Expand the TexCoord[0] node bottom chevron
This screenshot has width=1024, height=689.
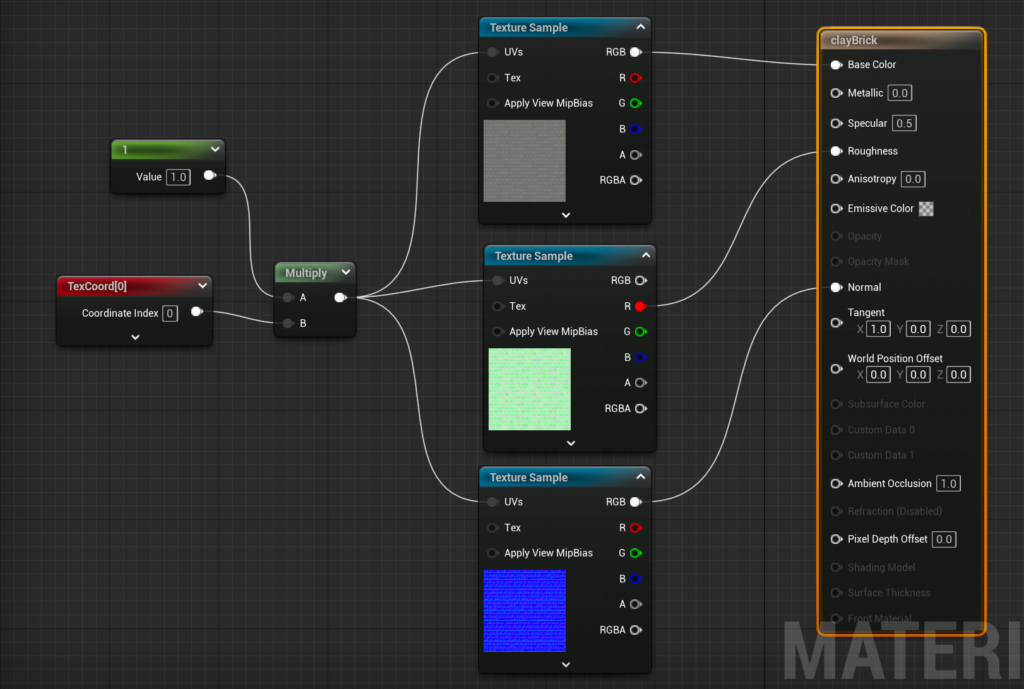click(x=135, y=337)
